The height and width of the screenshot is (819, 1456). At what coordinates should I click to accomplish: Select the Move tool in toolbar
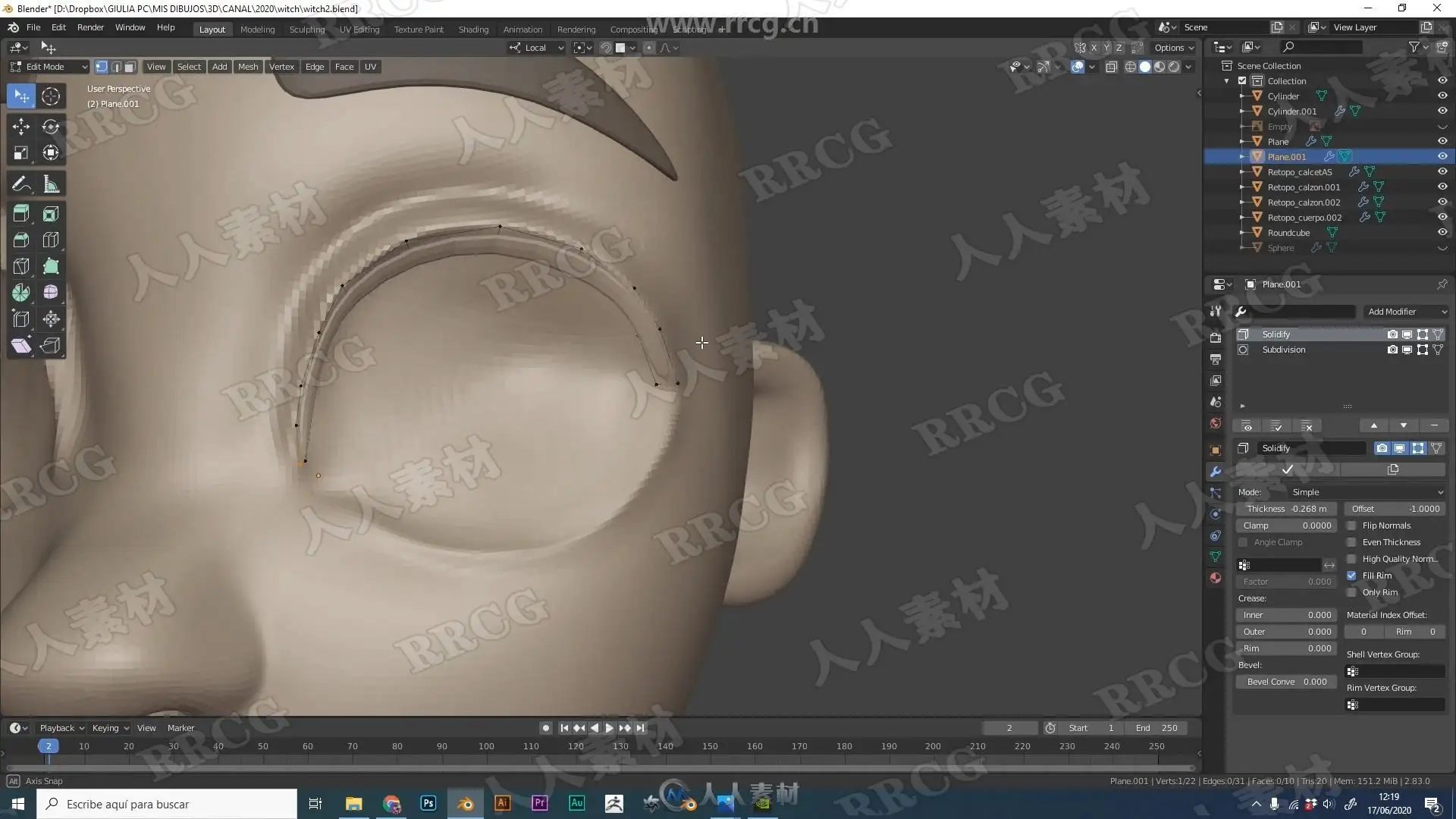click(x=20, y=127)
